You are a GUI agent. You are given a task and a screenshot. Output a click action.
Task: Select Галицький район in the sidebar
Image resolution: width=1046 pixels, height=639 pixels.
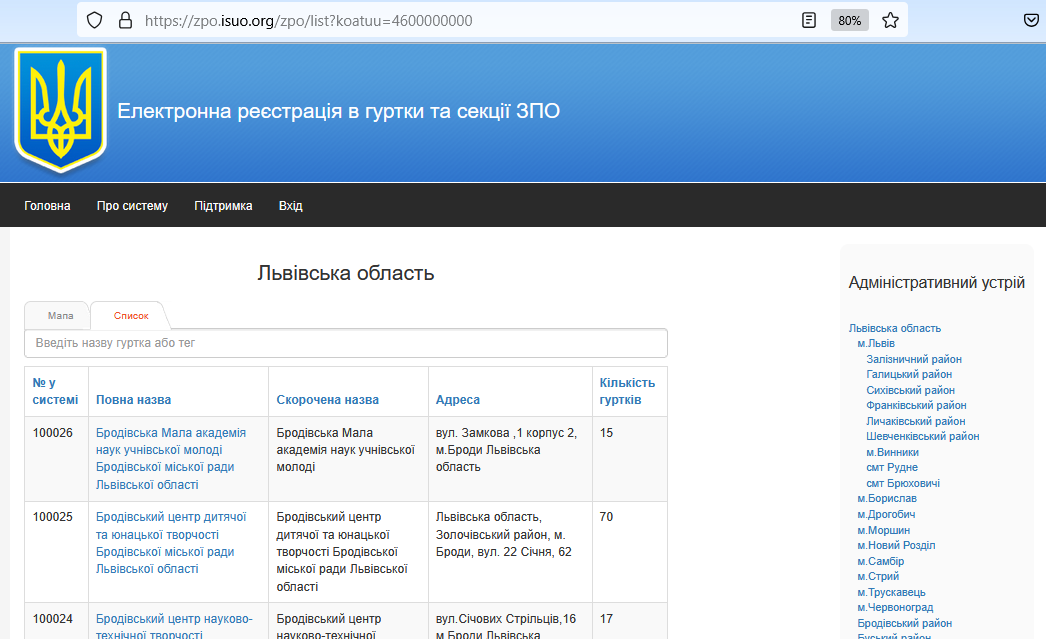(x=909, y=374)
